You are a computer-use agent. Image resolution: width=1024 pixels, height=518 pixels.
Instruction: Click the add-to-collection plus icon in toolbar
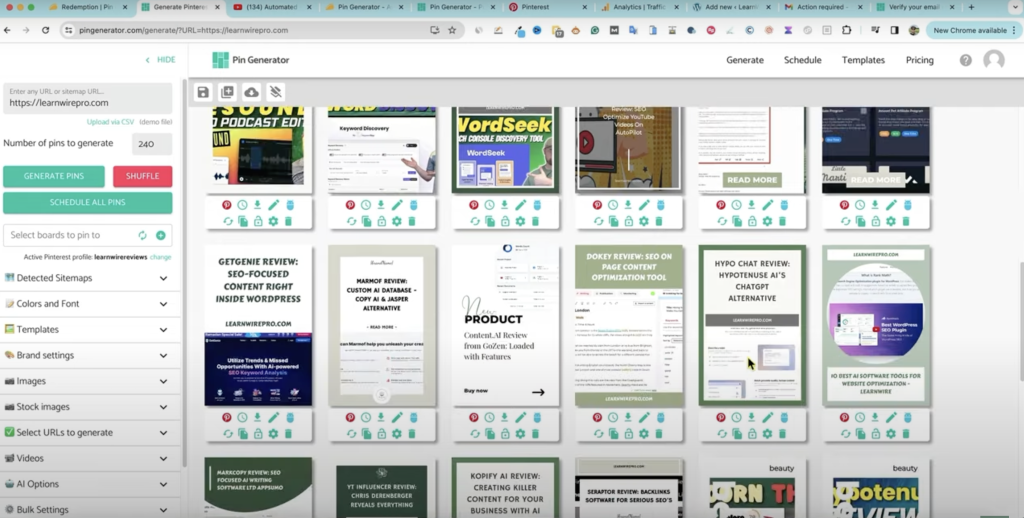coord(227,92)
